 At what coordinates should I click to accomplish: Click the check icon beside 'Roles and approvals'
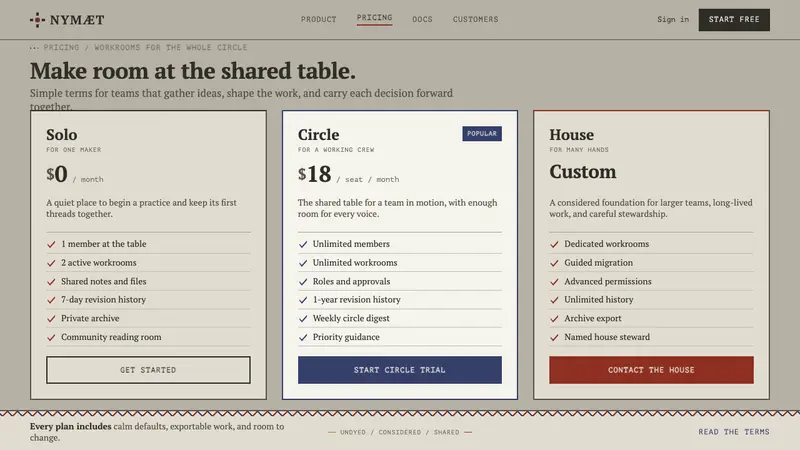tap(303, 282)
